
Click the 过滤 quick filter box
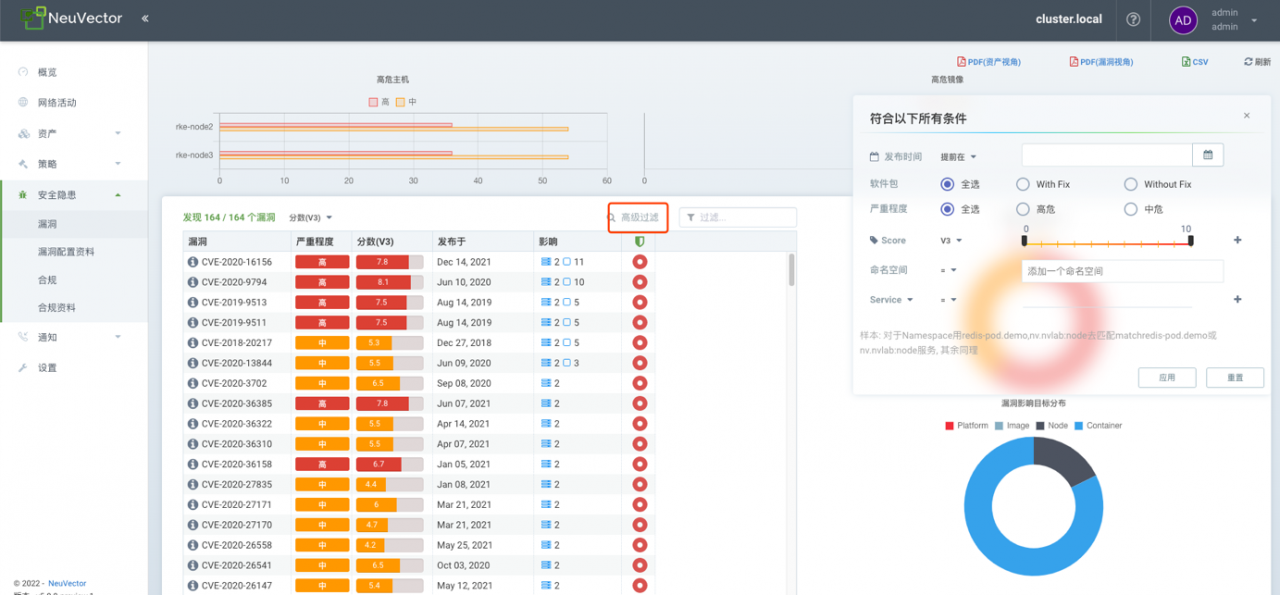[738, 217]
